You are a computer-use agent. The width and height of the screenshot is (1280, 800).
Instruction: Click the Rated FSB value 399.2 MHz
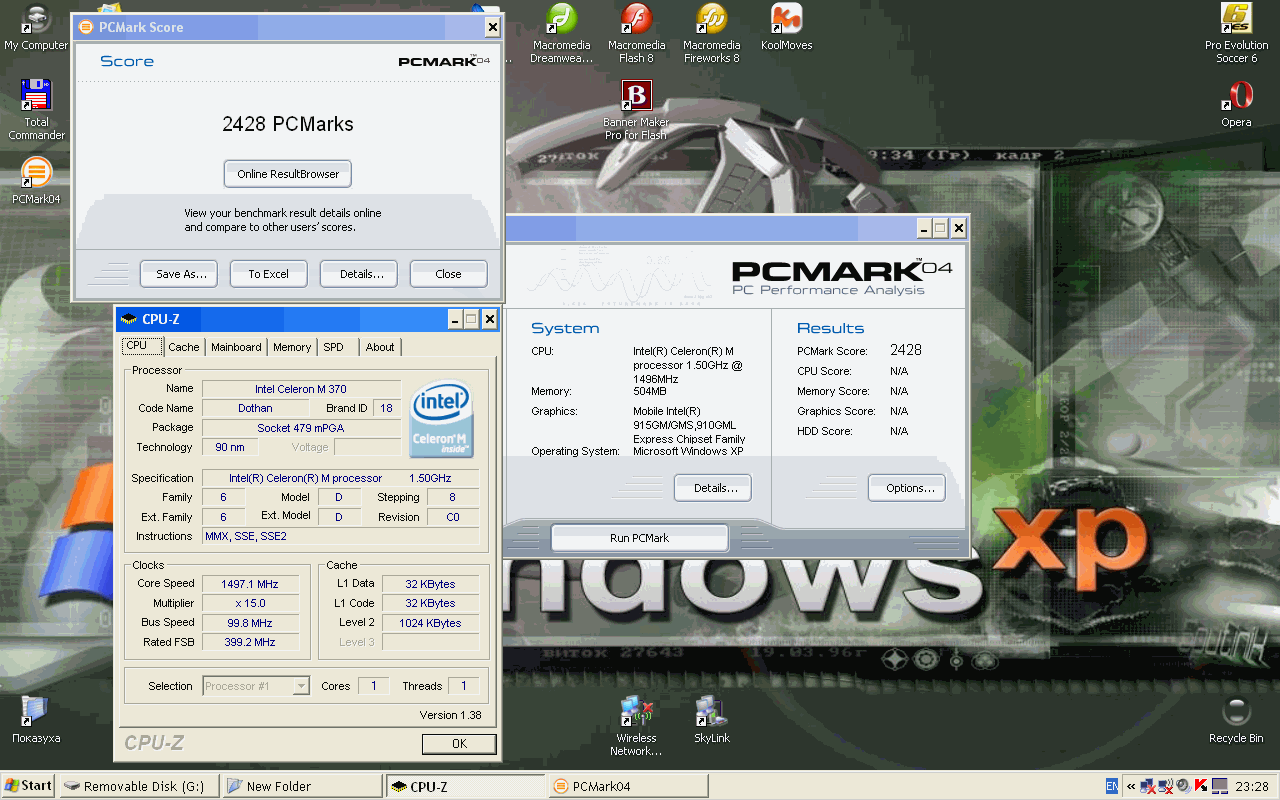click(250, 642)
